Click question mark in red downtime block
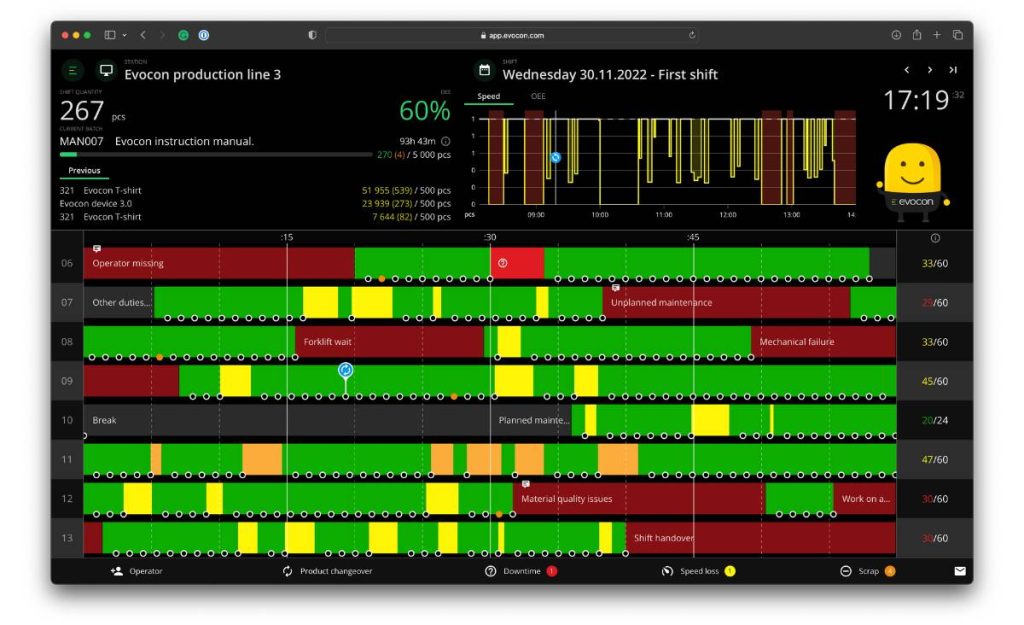The image size is (1024, 625). point(502,263)
